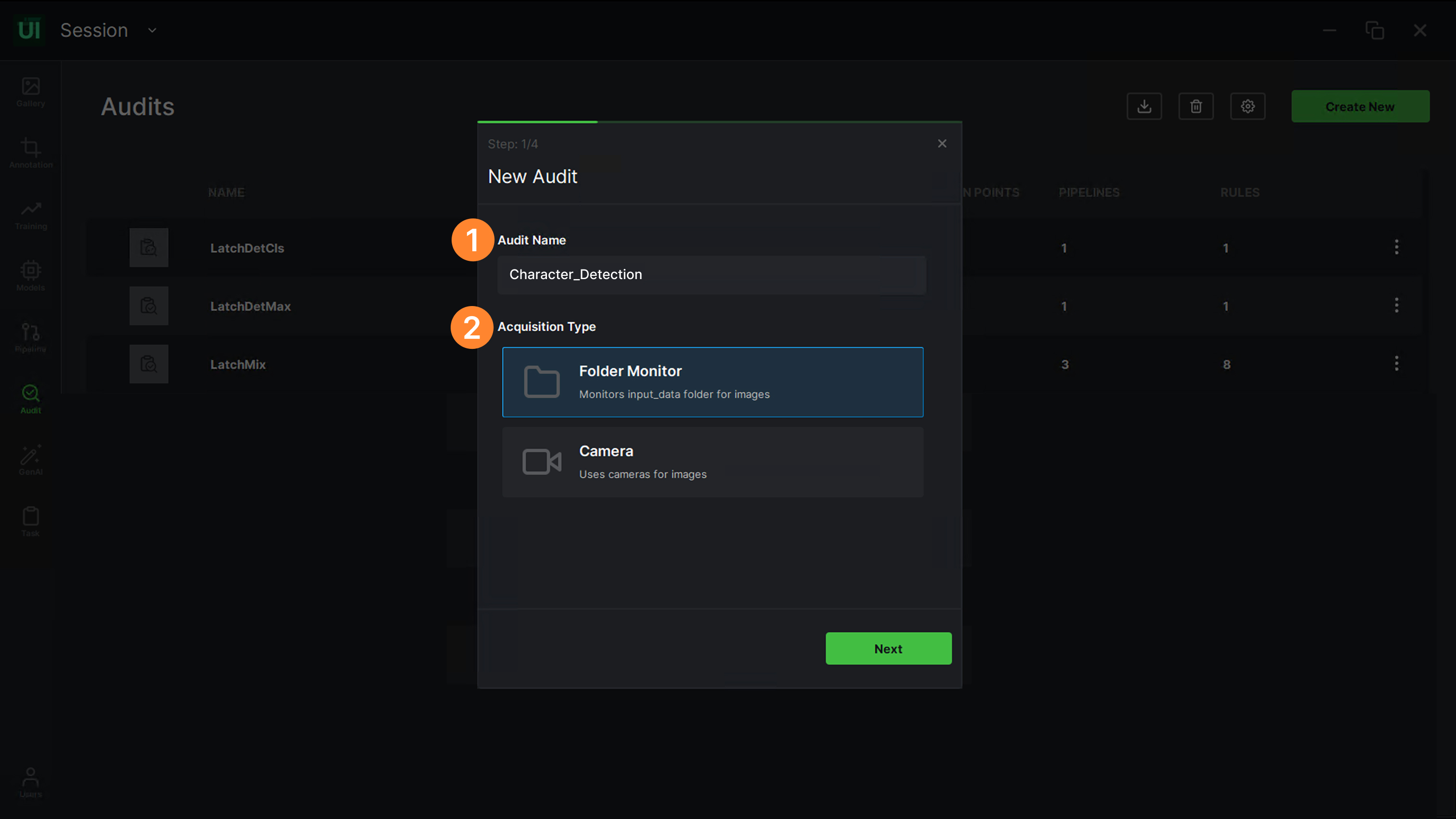Go to the Annotation sidebar tool
Viewport: 1456px width, 819px height.
(30, 153)
